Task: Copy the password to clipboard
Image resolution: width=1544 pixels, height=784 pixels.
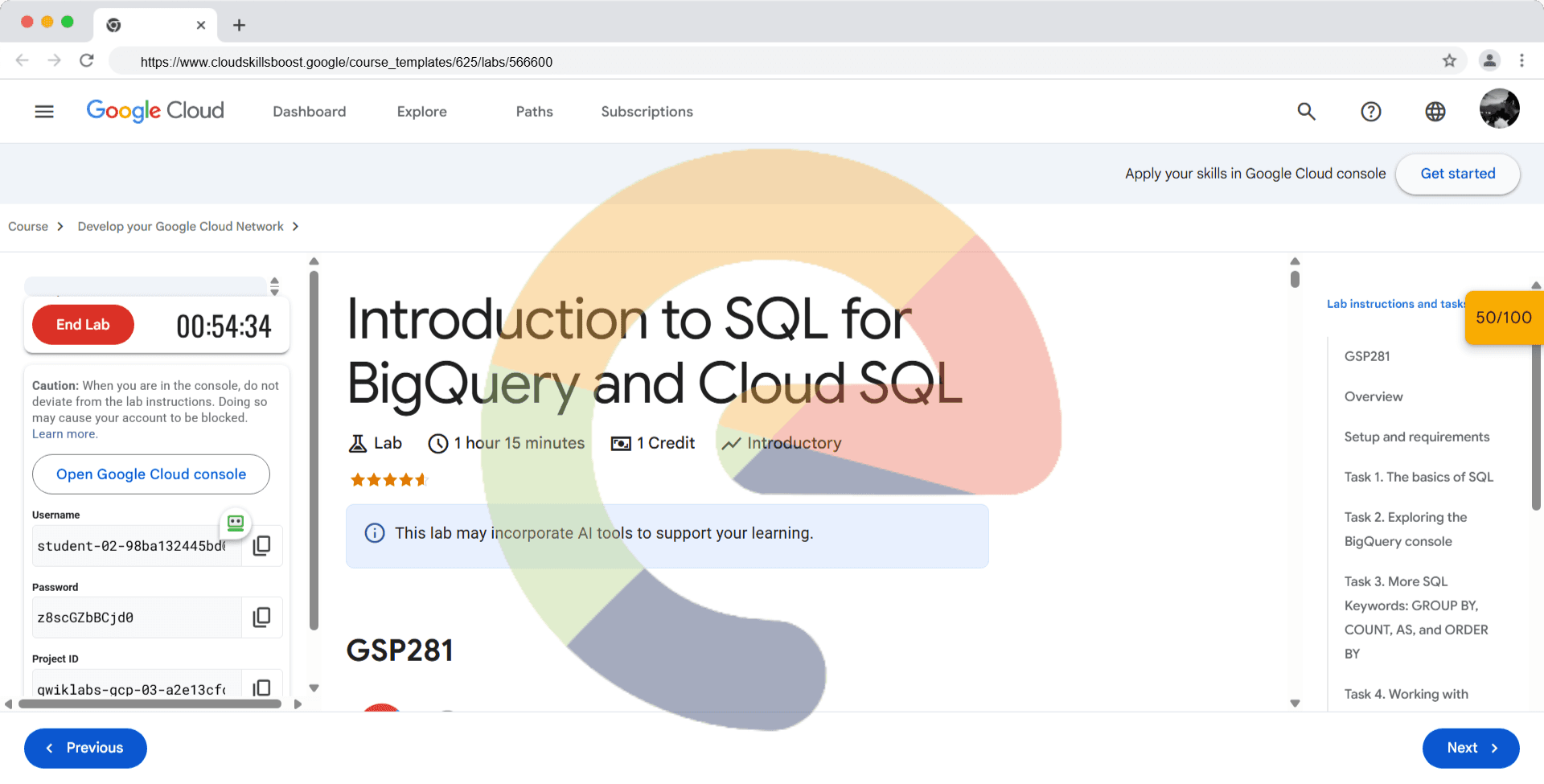Action: point(261,618)
